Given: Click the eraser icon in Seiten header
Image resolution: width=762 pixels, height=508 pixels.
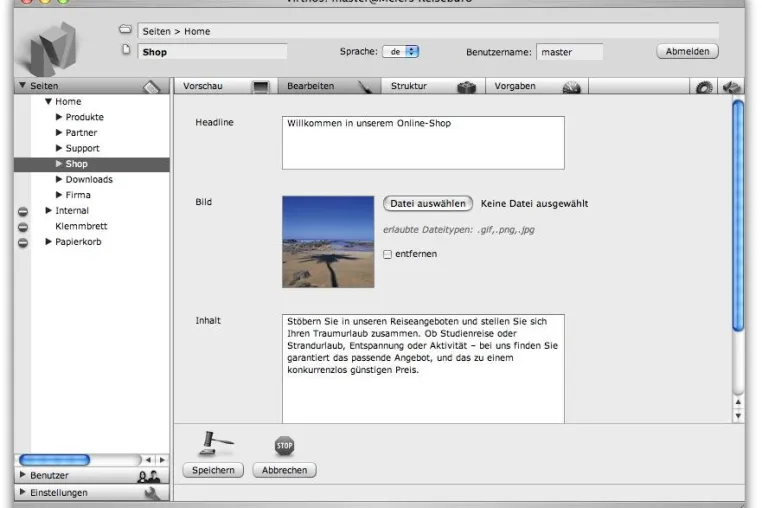Looking at the screenshot, I should [x=152, y=87].
